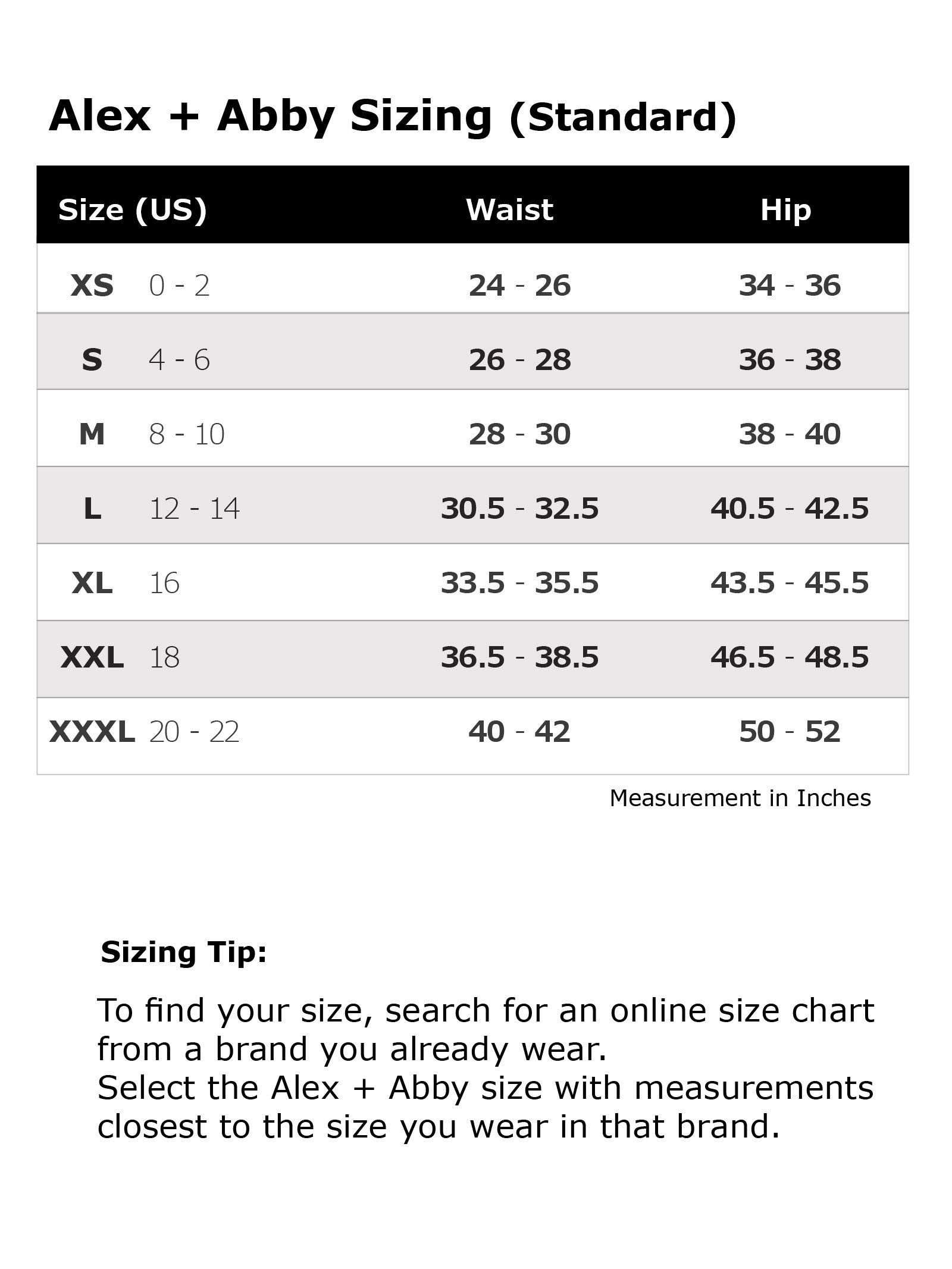Viewport: 952px width, 1269px height.
Task: Select the XL size label
Action: pos(92,583)
